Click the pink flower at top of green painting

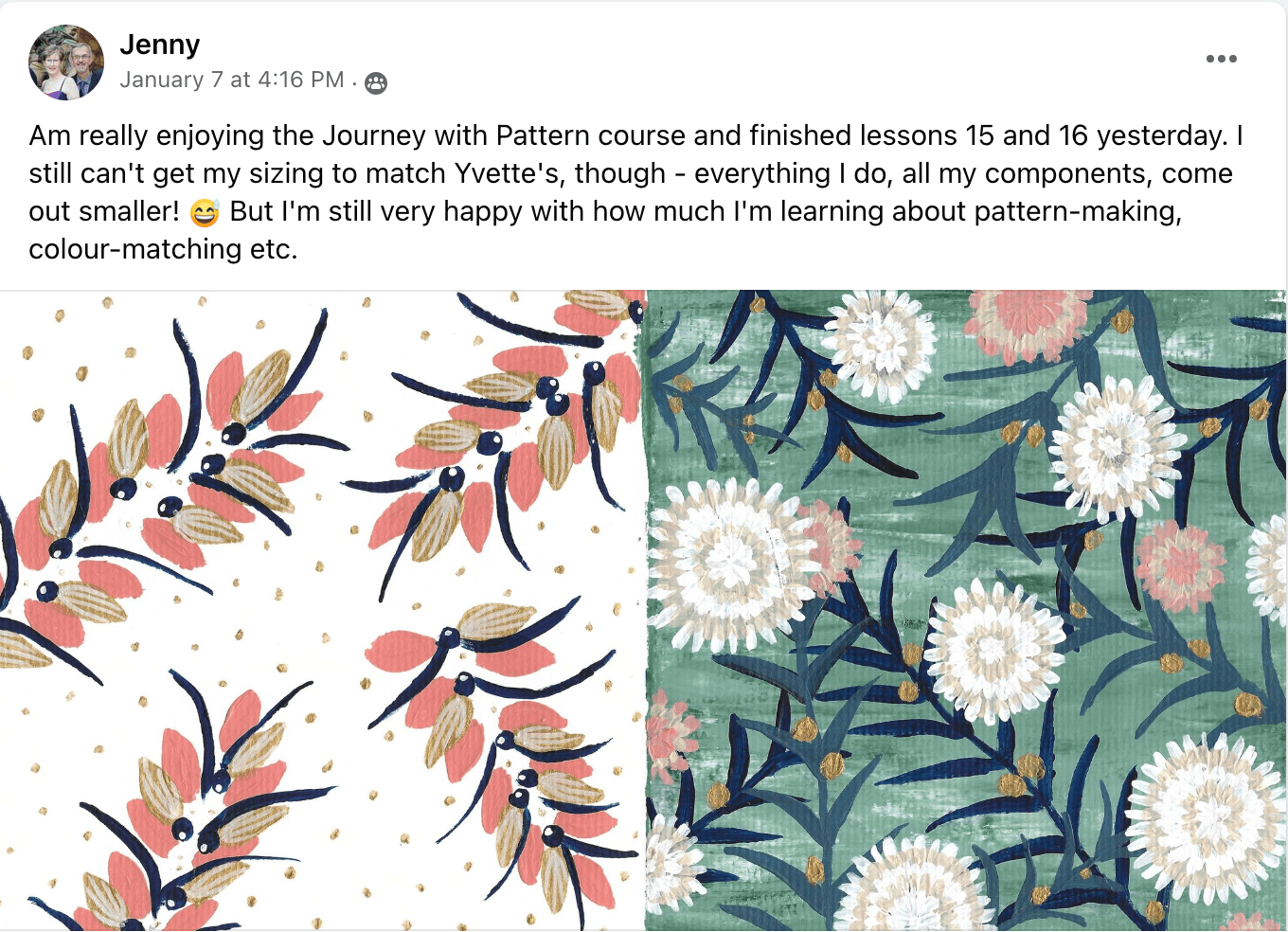(1028, 322)
